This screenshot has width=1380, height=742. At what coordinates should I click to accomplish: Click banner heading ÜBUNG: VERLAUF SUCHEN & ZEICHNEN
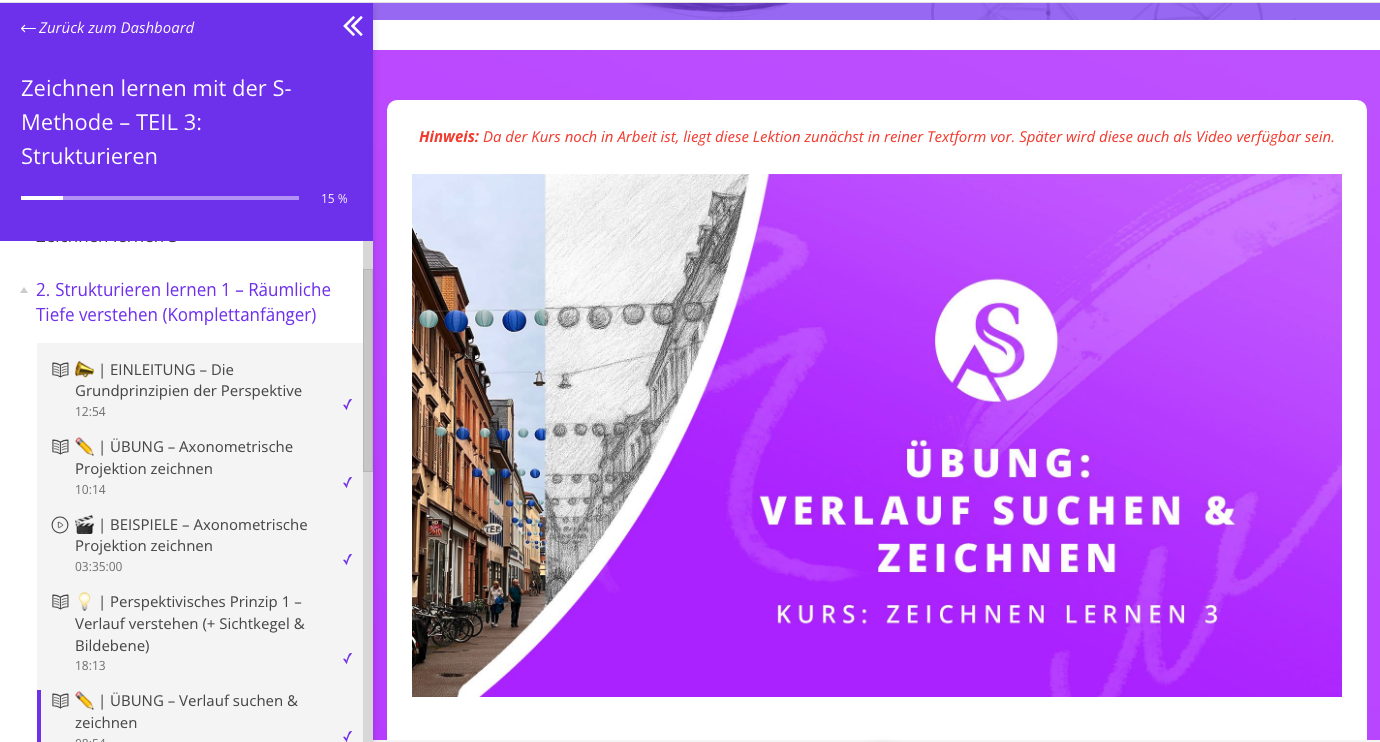pos(998,510)
